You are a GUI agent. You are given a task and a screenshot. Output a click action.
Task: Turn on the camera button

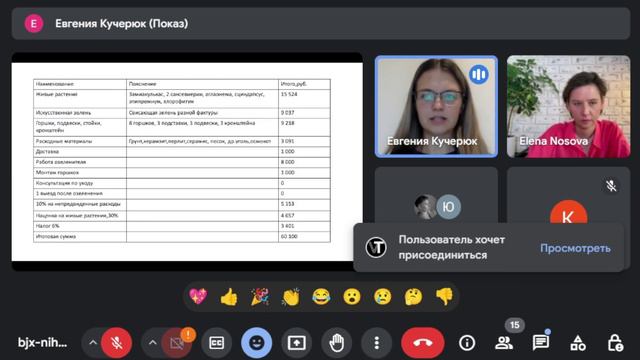click(176, 343)
